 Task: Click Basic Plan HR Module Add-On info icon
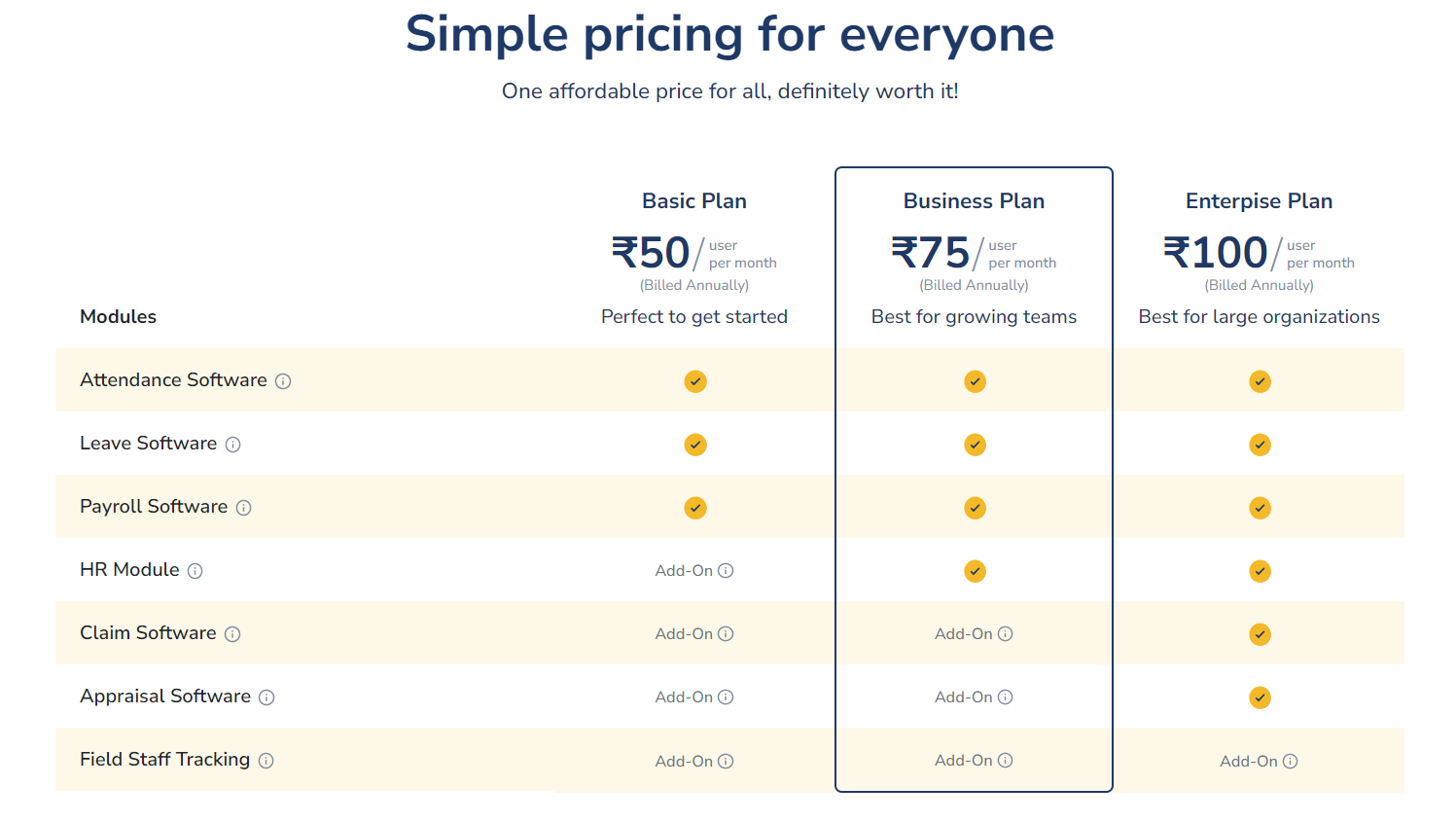coord(726,571)
